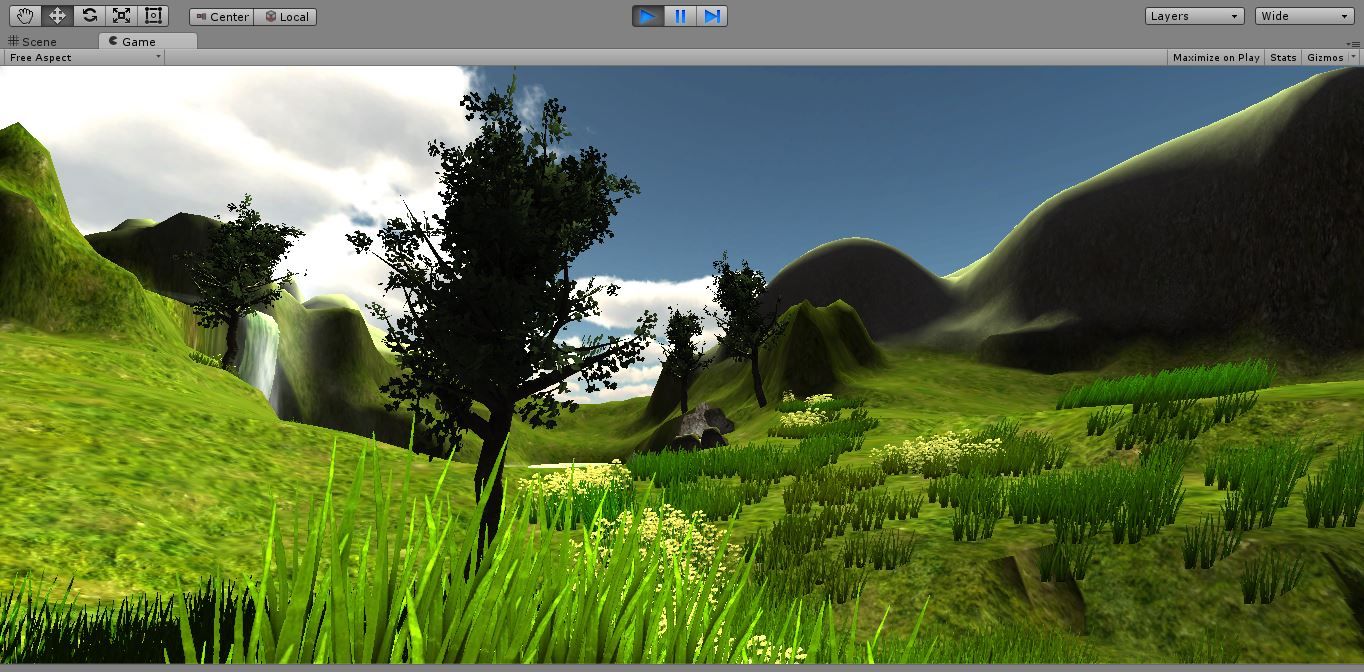This screenshot has height=672, width=1364.
Task: Expand the Gizmos dropdown arrow
Action: pyautogui.click(x=1354, y=58)
